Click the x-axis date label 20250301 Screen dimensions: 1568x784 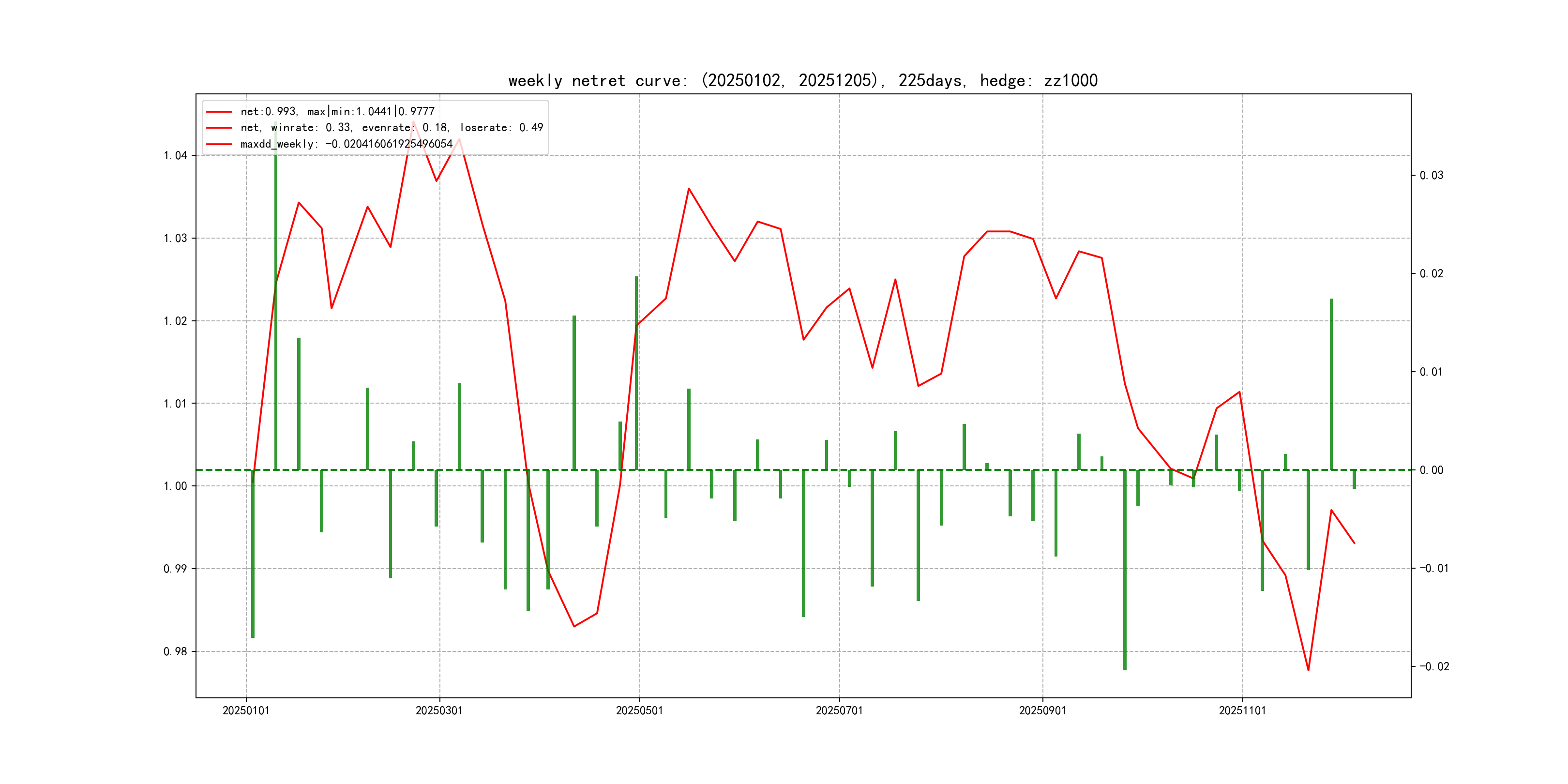point(439,710)
